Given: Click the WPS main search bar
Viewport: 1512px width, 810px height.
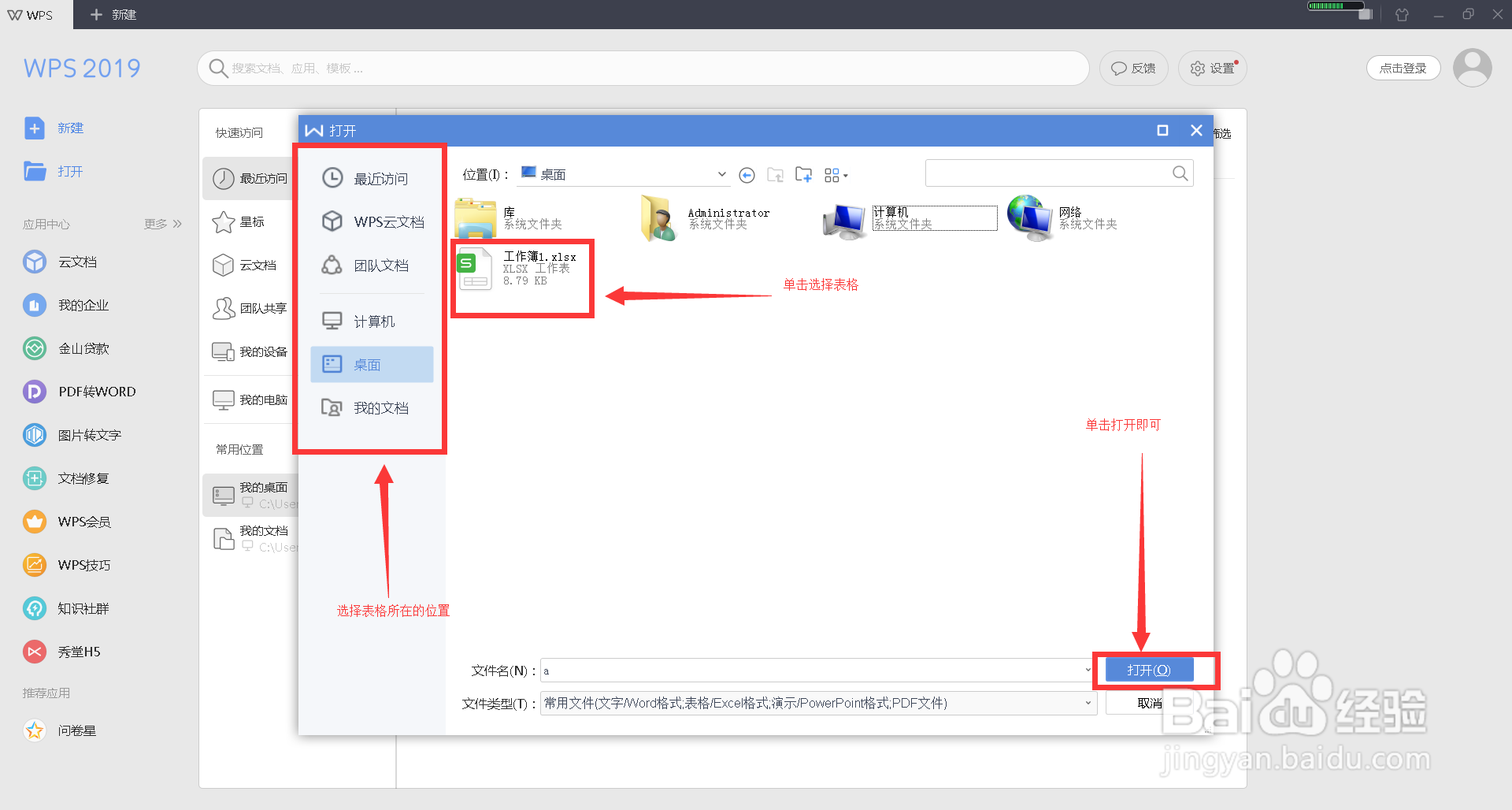Looking at the screenshot, I should 643,69.
